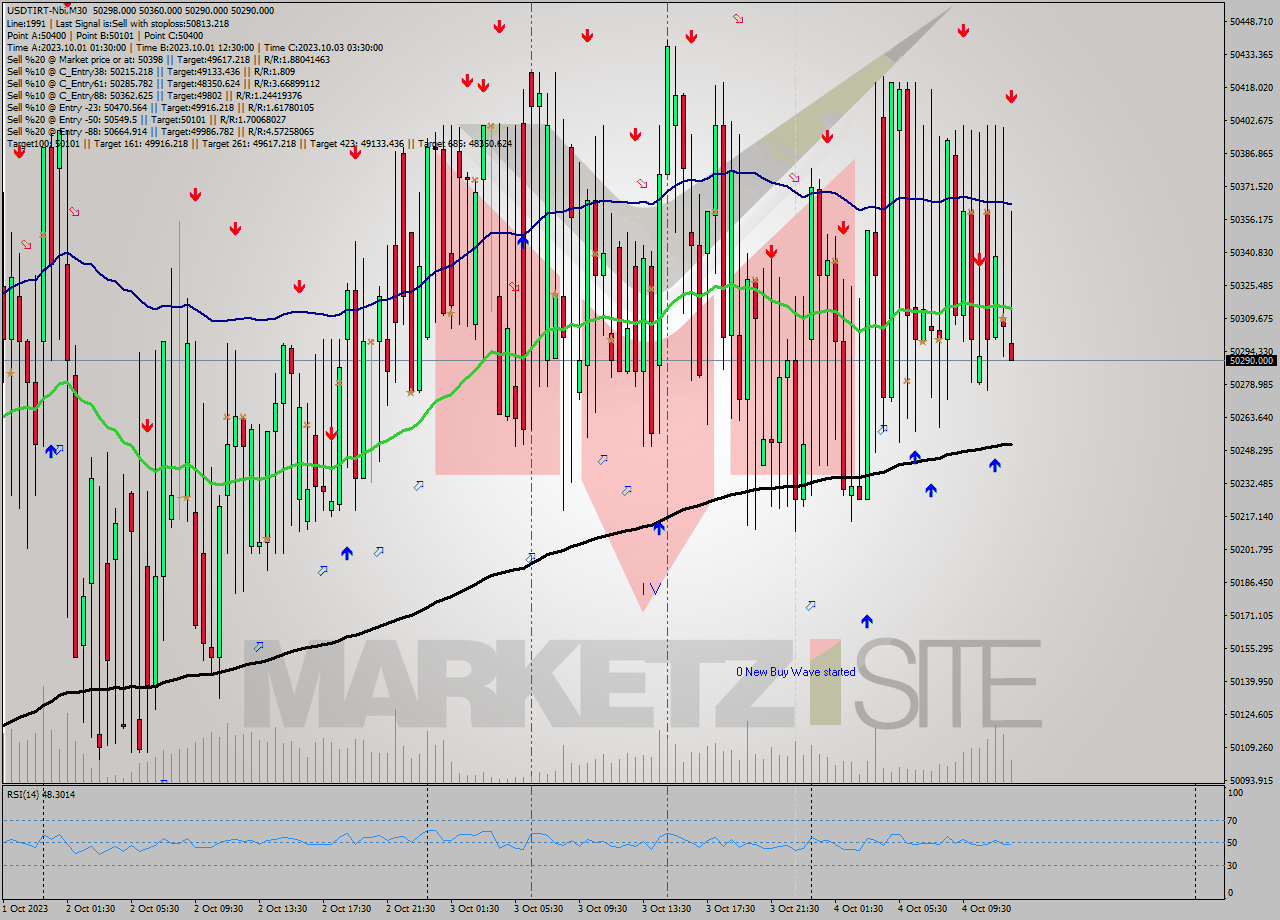Click the 50093.915 price axis label
The image size is (1280, 920).
(x=1251, y=780)
